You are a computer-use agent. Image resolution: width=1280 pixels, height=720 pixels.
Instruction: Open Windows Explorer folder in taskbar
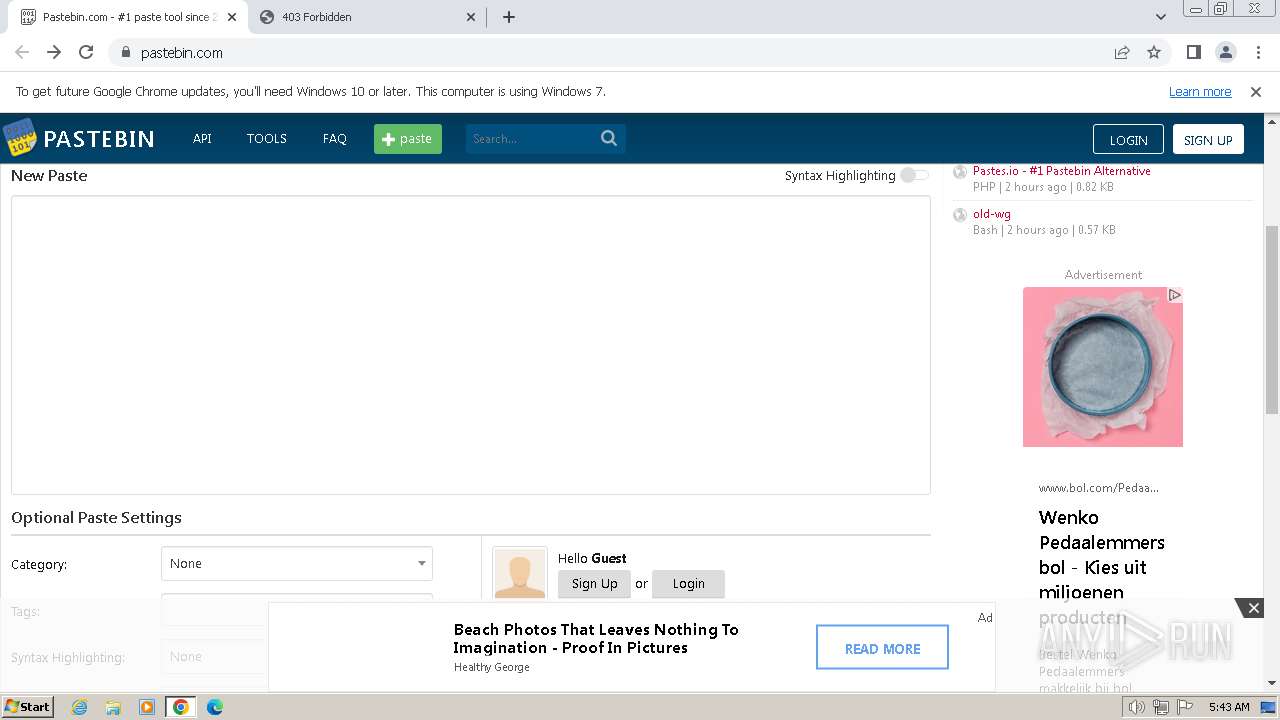[x=113, y=707]
